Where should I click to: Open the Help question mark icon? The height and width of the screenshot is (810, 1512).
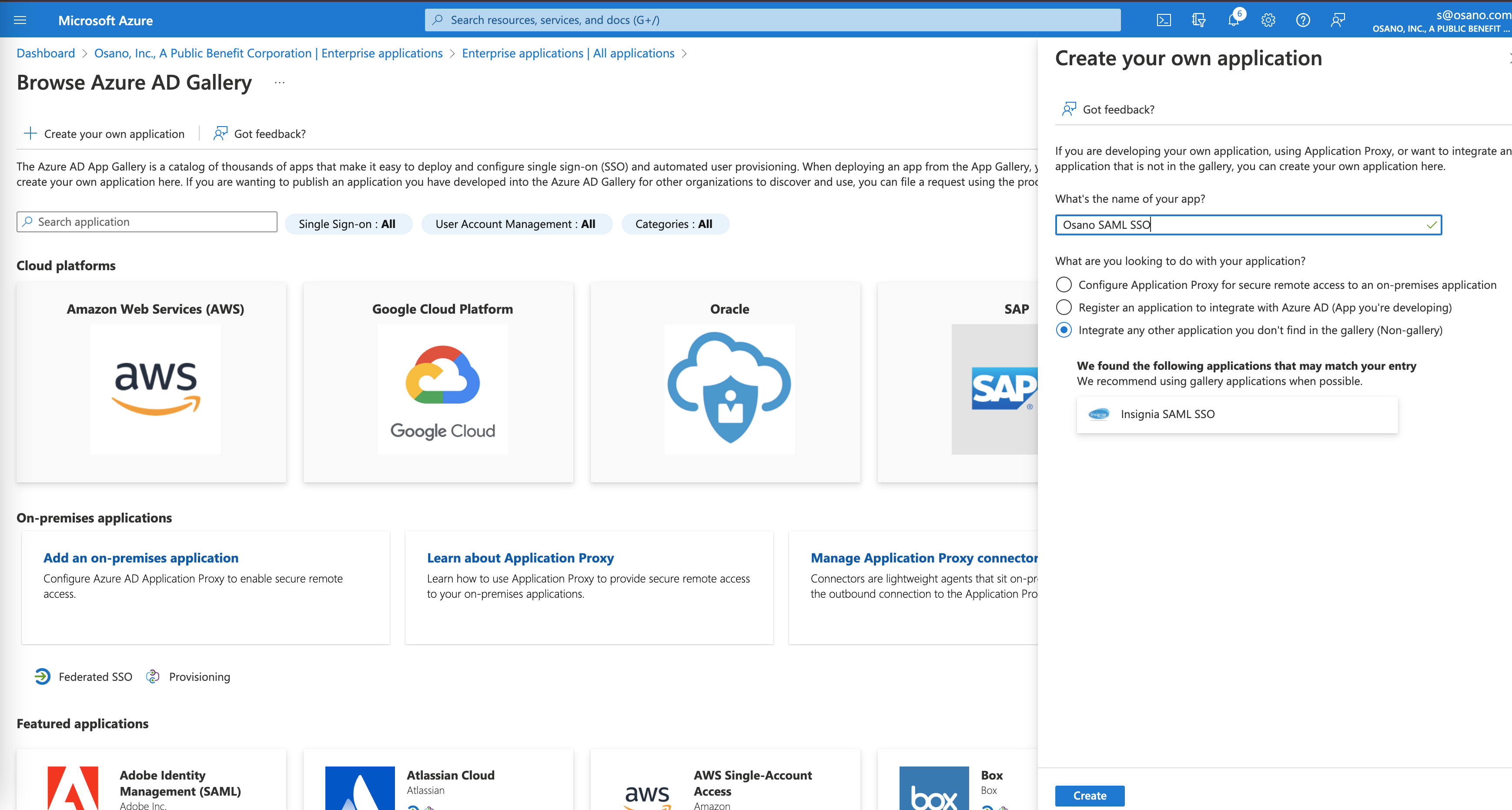pos(1302,20)
